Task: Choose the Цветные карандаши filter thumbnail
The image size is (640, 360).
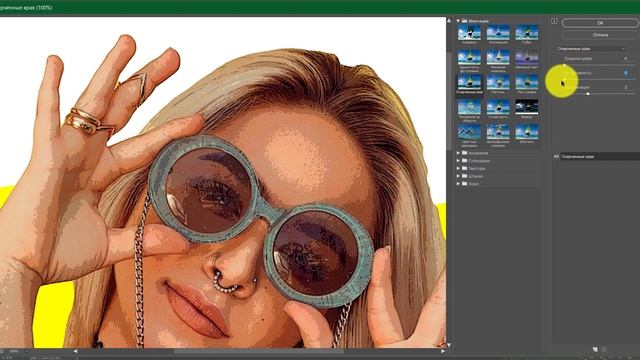Action: click(469, 132)
